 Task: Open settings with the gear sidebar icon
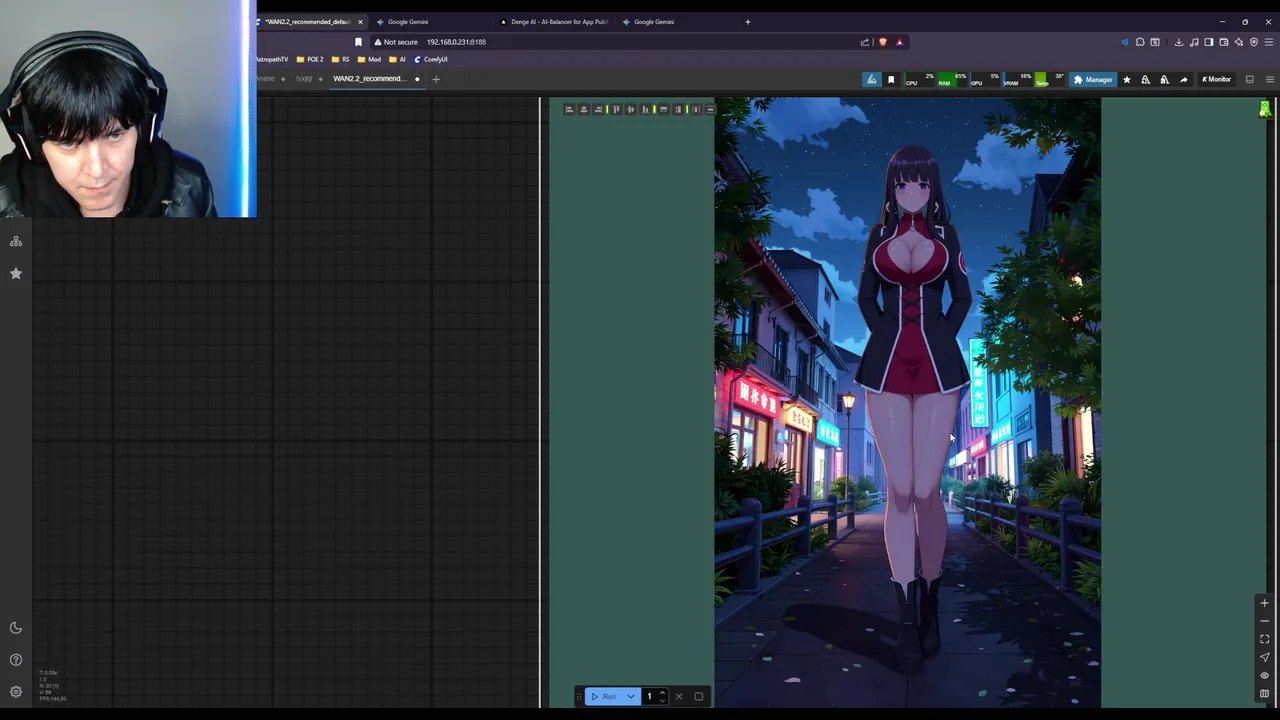pos(16,692)
